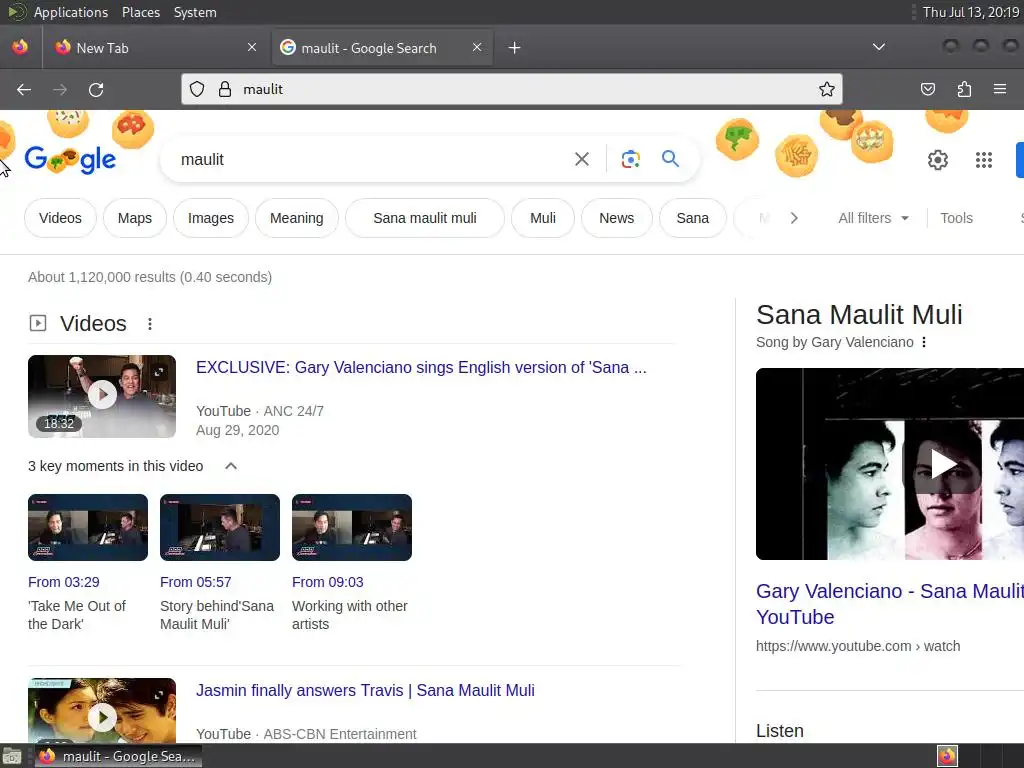Viewport: 1024px width, 768px height.
Task: Jump to key moment From 05:57
Action: point(195,582)
